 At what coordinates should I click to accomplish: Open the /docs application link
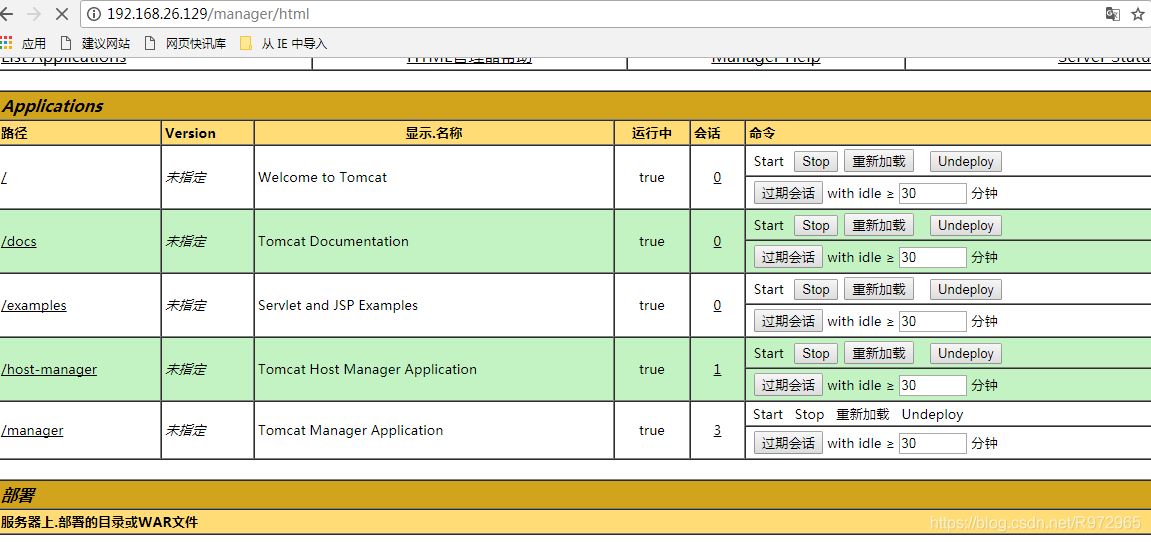18,241
